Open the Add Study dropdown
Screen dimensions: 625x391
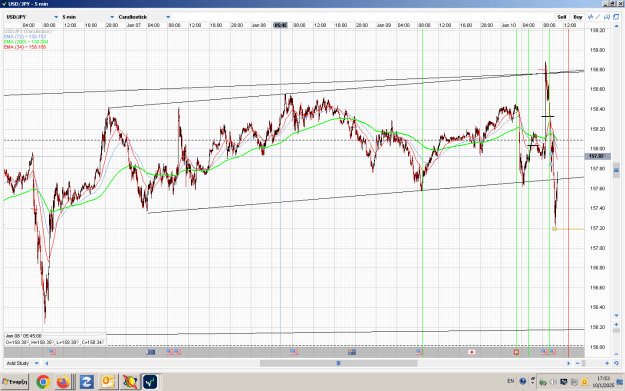point(23,363)
